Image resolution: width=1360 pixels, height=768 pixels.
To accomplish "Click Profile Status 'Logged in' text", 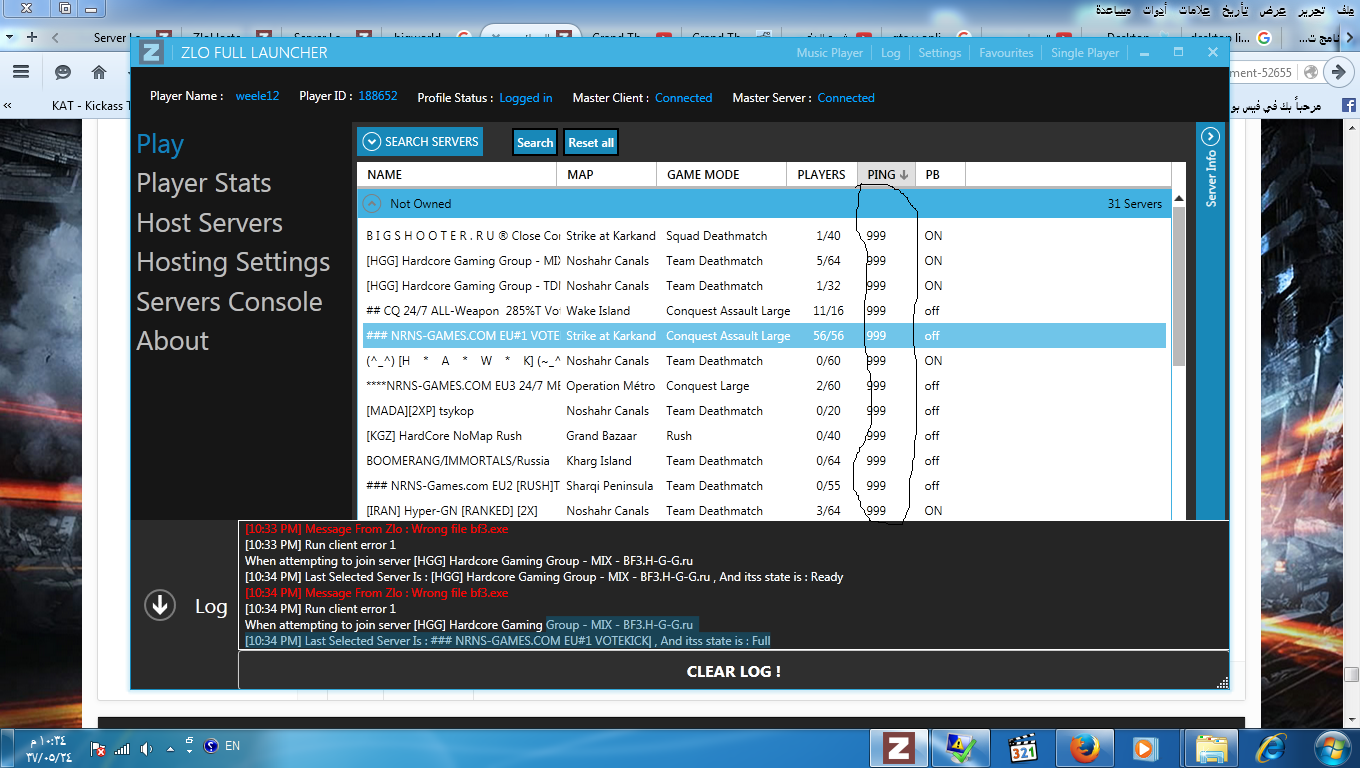I will pyautogui.click(x=526, y=98).
